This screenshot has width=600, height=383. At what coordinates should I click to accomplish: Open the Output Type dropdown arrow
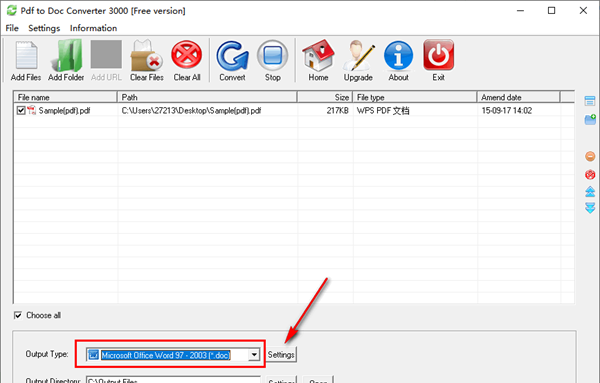tap(254, 355)
